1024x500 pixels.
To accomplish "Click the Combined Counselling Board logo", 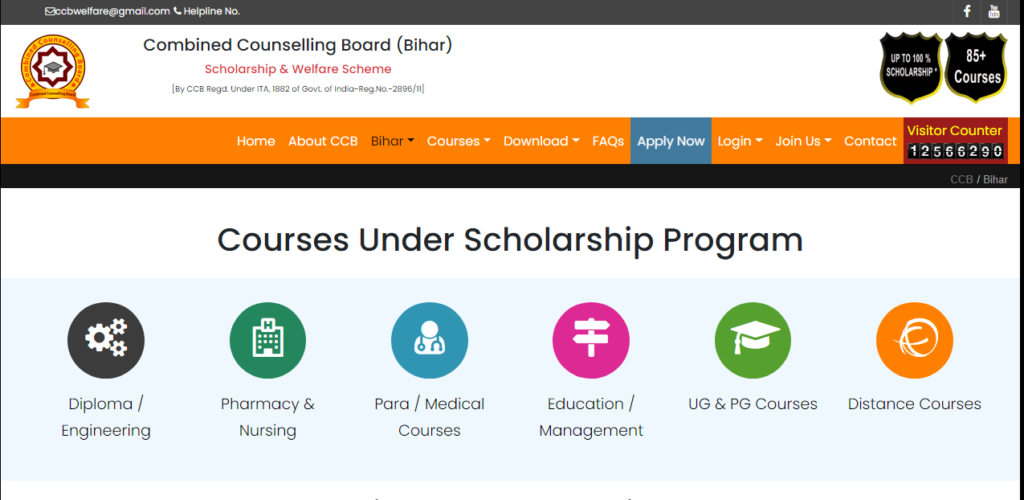I will pyautogui.click(x=53, y=71).
